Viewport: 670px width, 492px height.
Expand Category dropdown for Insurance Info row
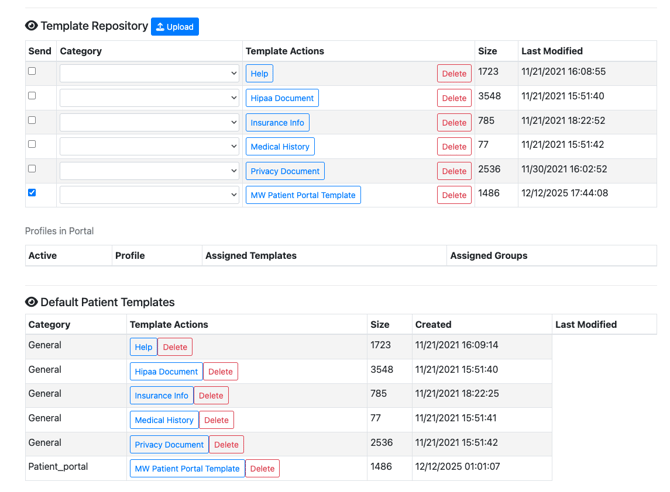click(149, 122)
